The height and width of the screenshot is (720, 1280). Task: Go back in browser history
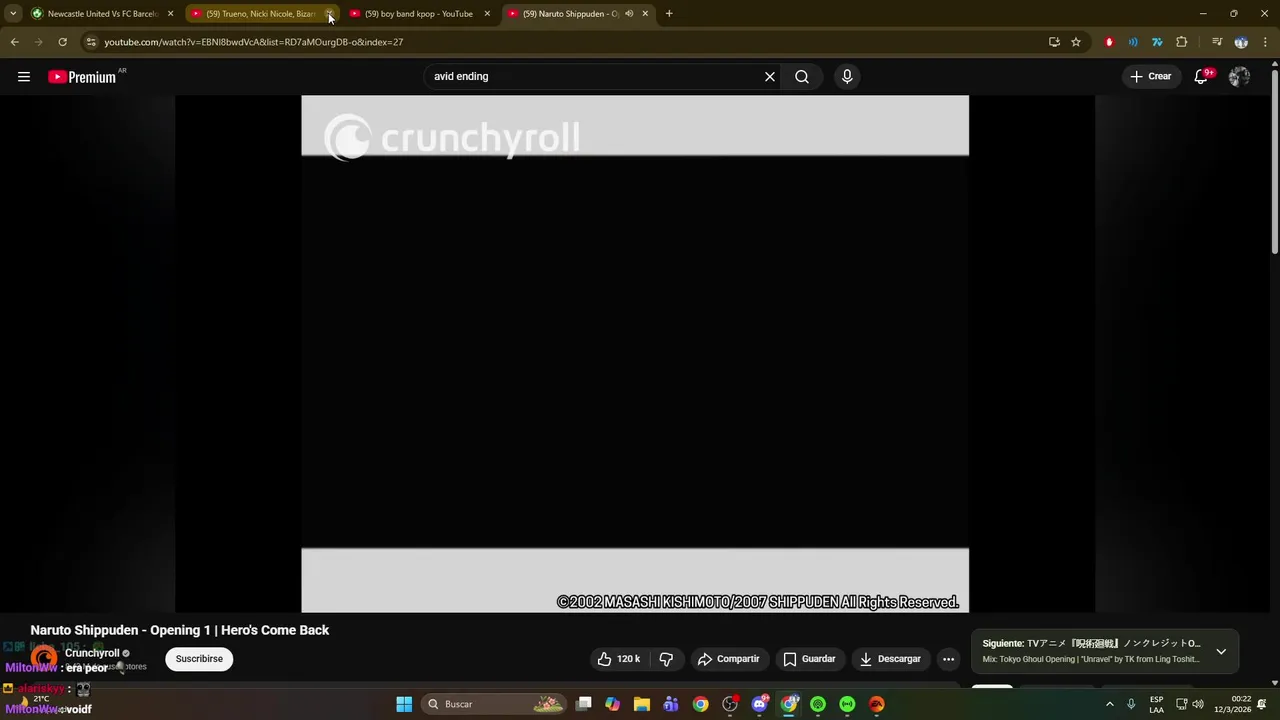click(14, 42)
